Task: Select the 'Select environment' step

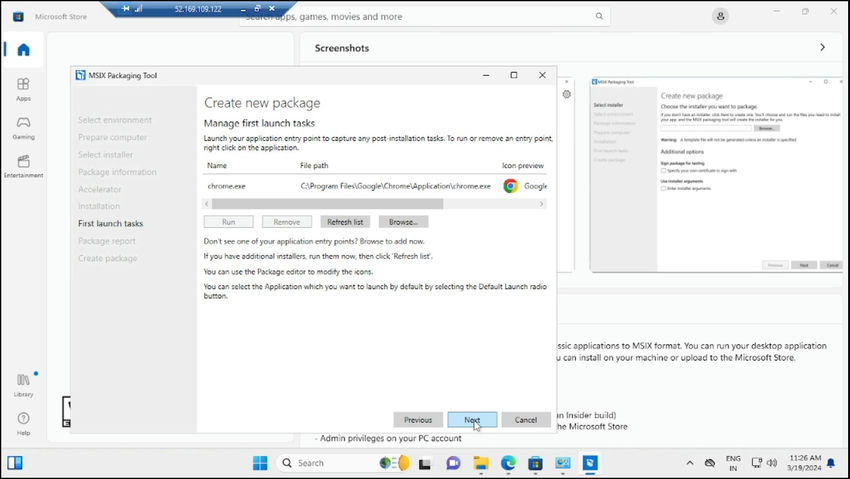Action: click(115, 120)
